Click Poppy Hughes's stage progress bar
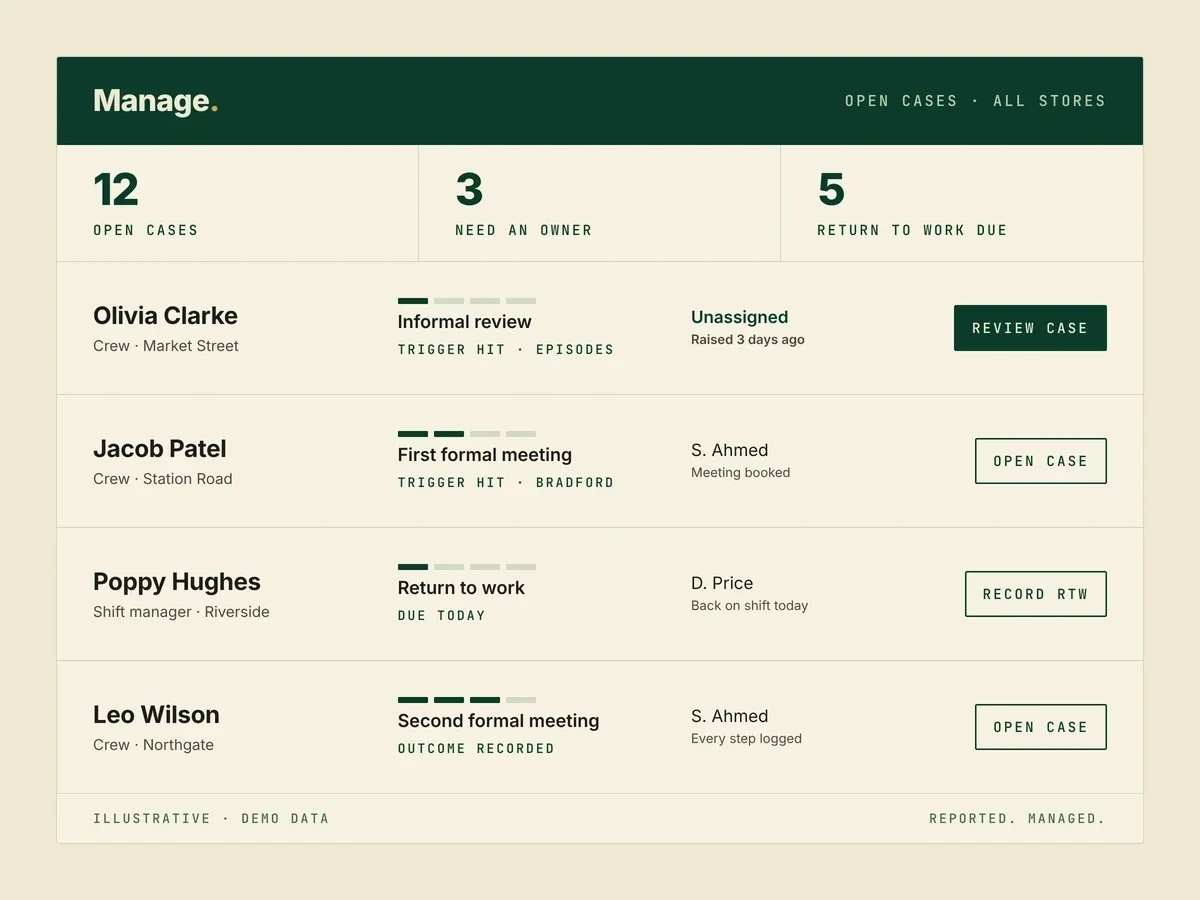The image size is (1200, 900). [x=467, y=567]
